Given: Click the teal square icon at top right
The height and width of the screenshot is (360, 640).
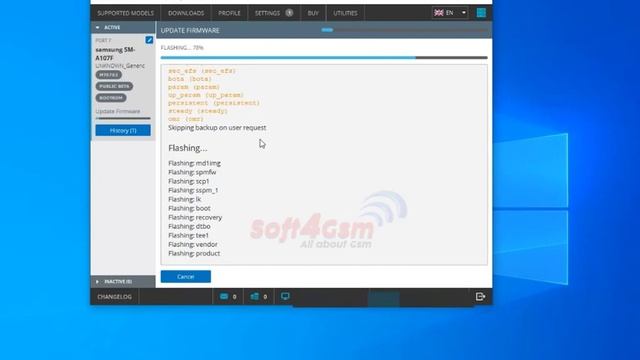Looking at the screenshot, I should pyautogui.click(x=481, y=13).
